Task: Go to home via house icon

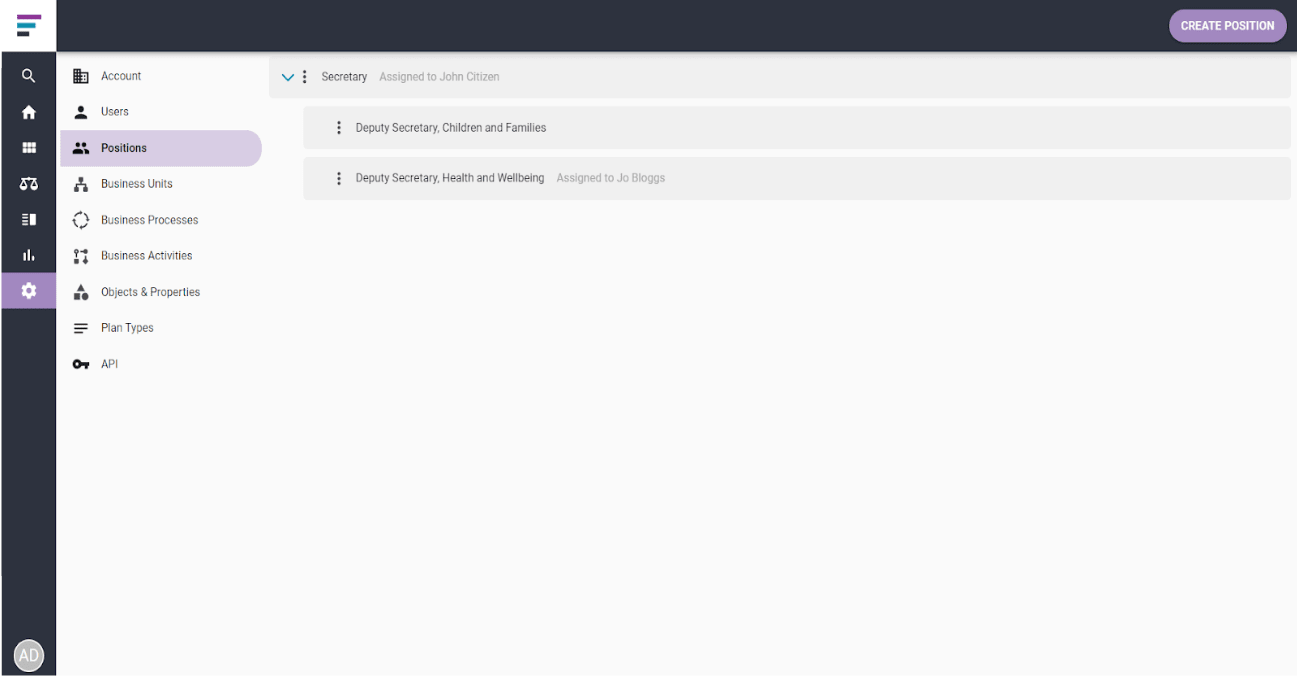Action: [x=29, y=112]
